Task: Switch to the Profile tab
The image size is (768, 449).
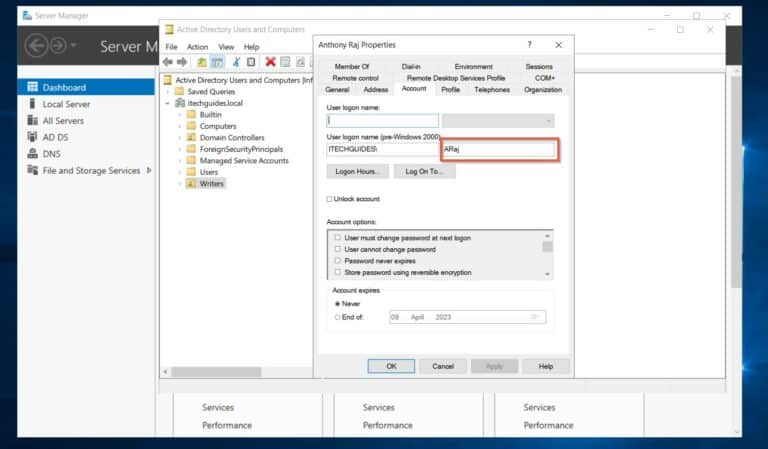Action: (x=450, y=90)
